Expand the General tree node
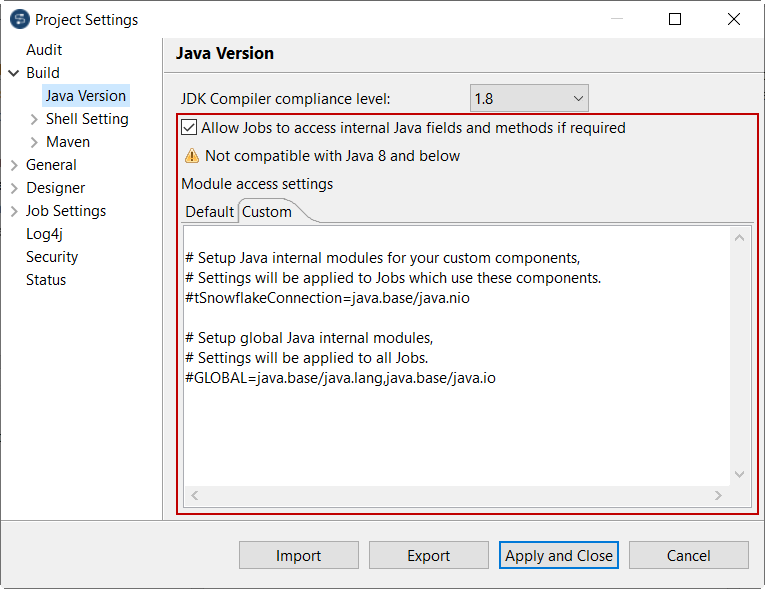This screenshot has height=589, width=765. coord(14,165)
